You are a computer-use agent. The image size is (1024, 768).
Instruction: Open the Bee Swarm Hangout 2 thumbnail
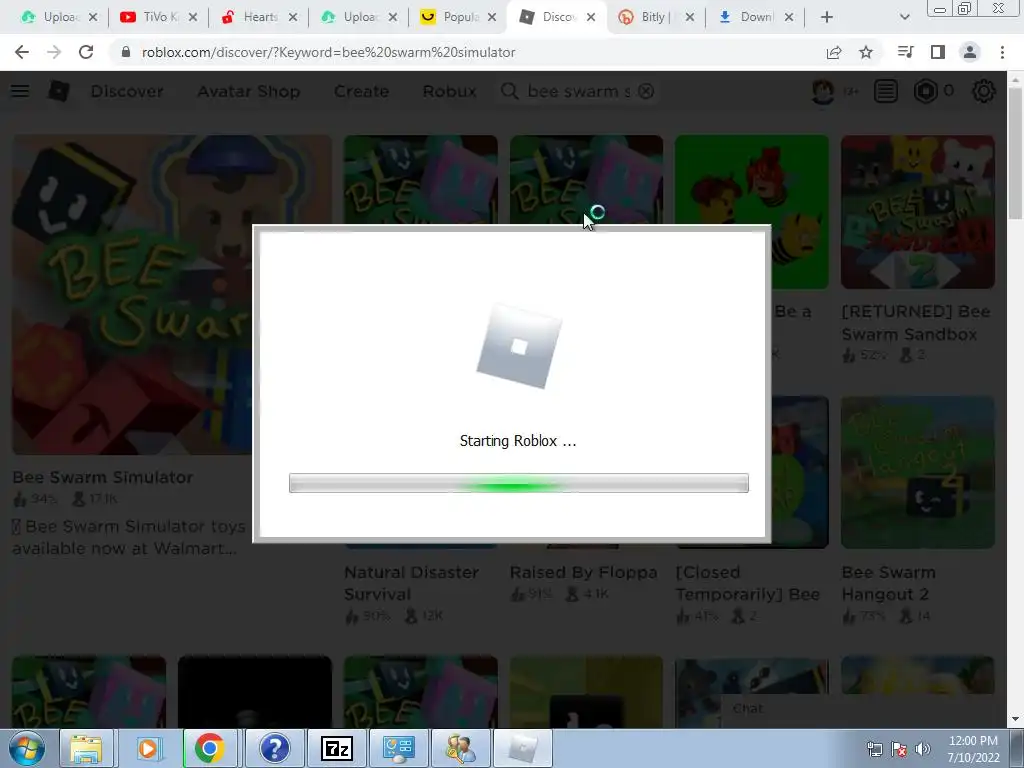click(x=918, y=472)
